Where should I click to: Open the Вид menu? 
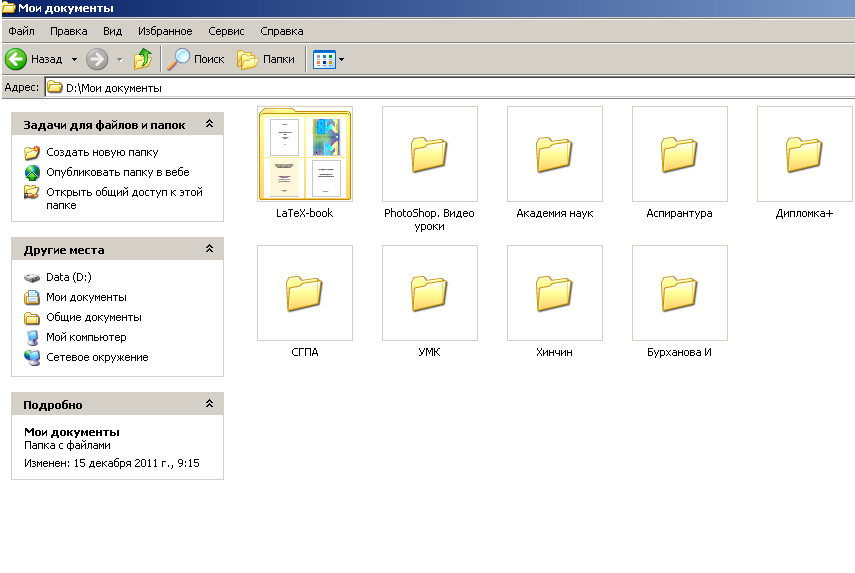point(112,31)
